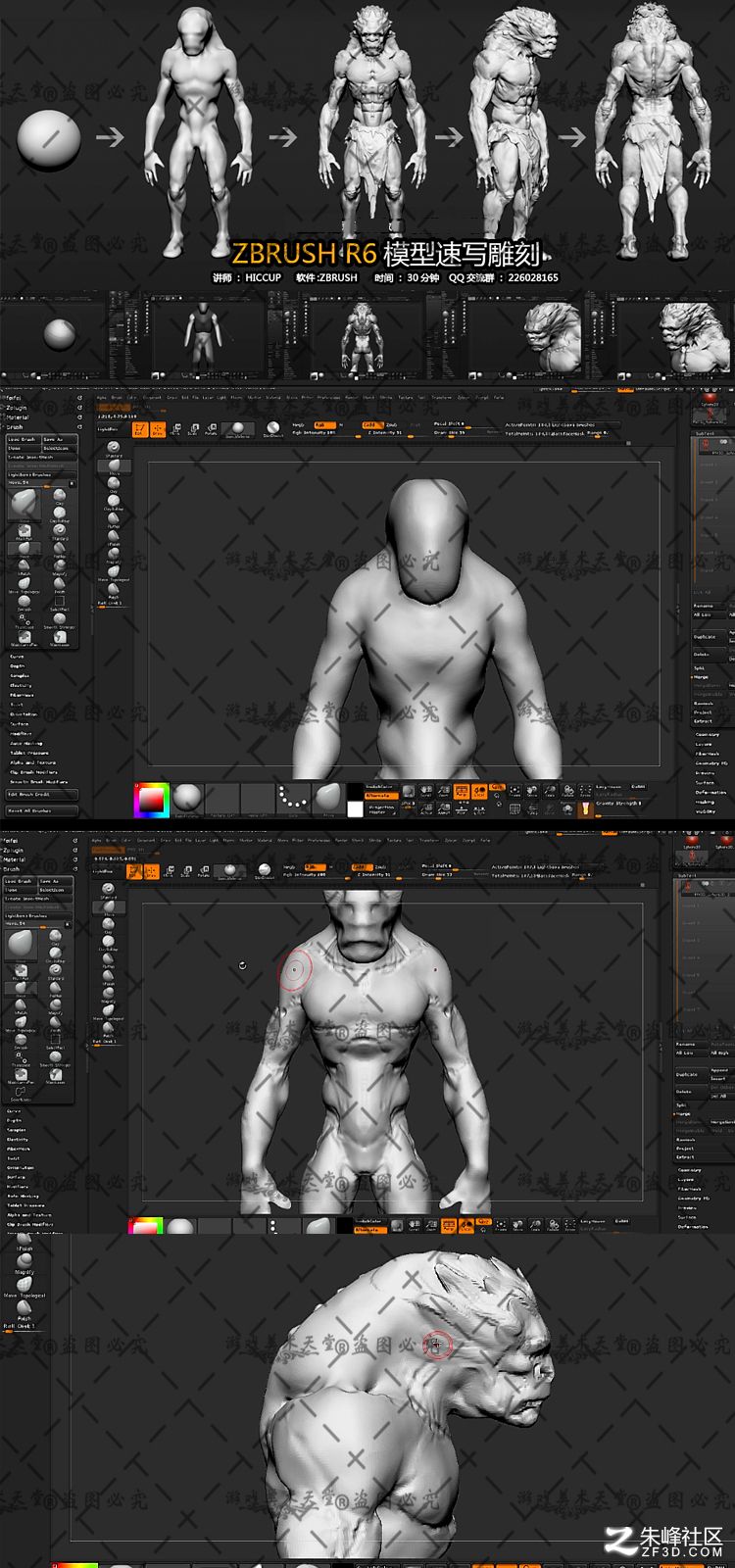Click Save As in faceless-model window's Brush palette

tap(59, 439)
